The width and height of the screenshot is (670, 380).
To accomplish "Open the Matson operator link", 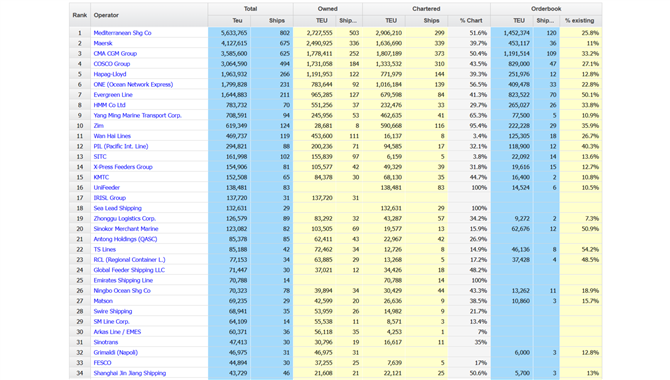I will pos(103,301).
